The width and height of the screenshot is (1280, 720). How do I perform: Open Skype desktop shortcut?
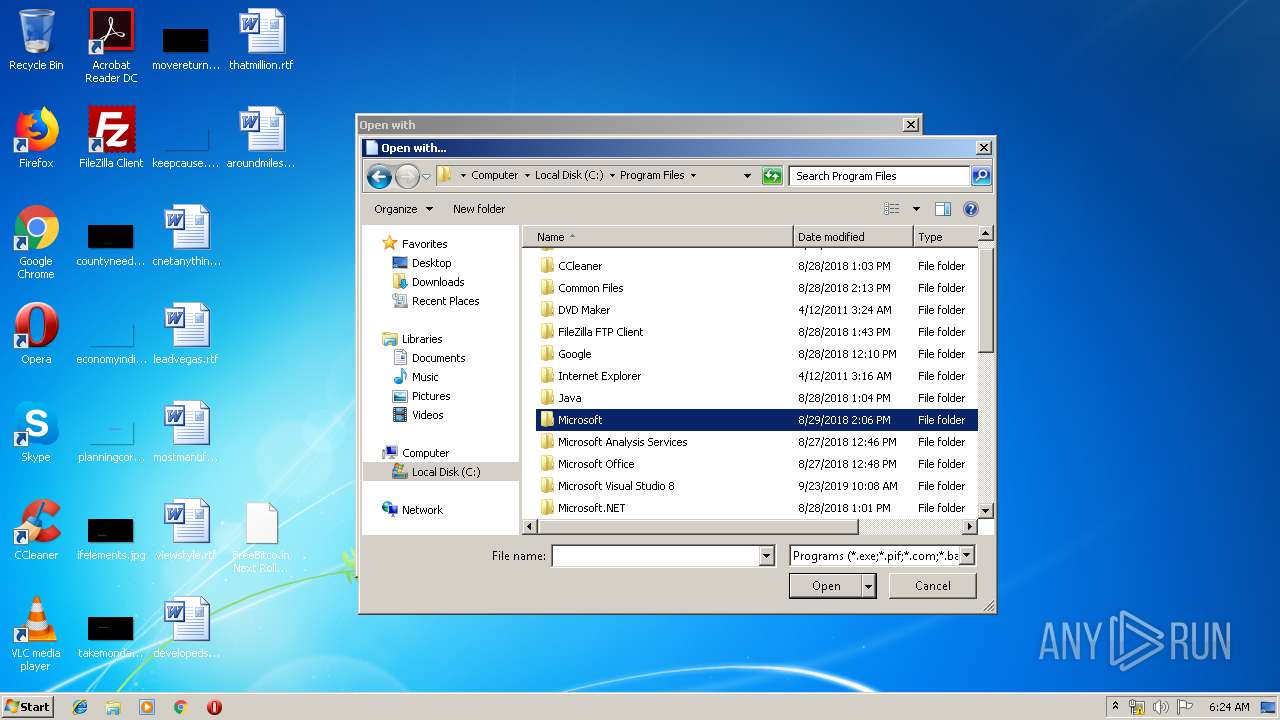pos(36,432)
